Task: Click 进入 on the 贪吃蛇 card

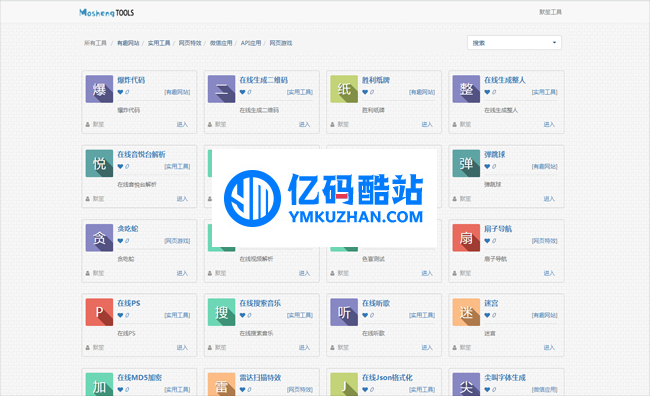Action: coord(182,273)
